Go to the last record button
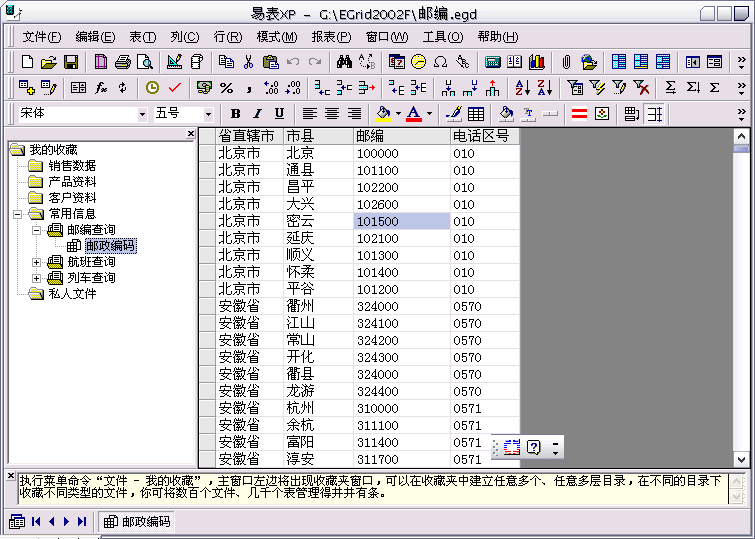This screenshot has width=755, height=539. 82,522
